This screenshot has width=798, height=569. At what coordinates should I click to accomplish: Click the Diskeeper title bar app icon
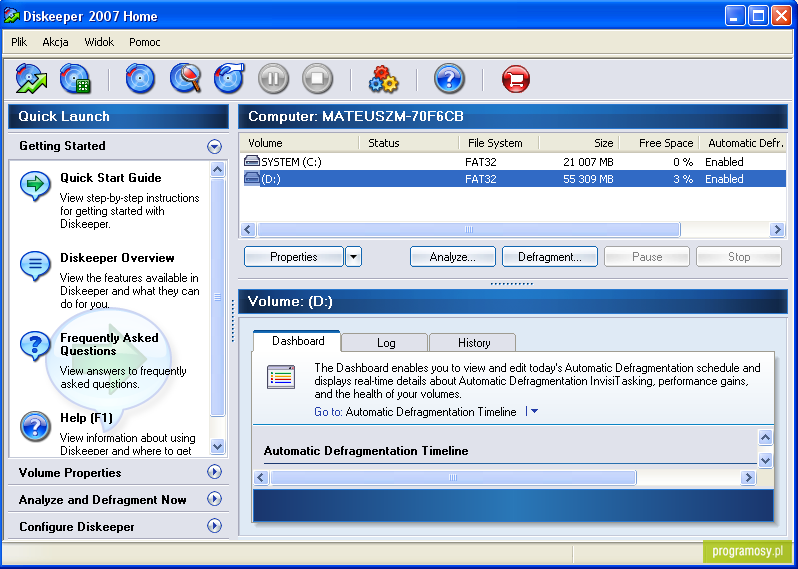point(11,16)
